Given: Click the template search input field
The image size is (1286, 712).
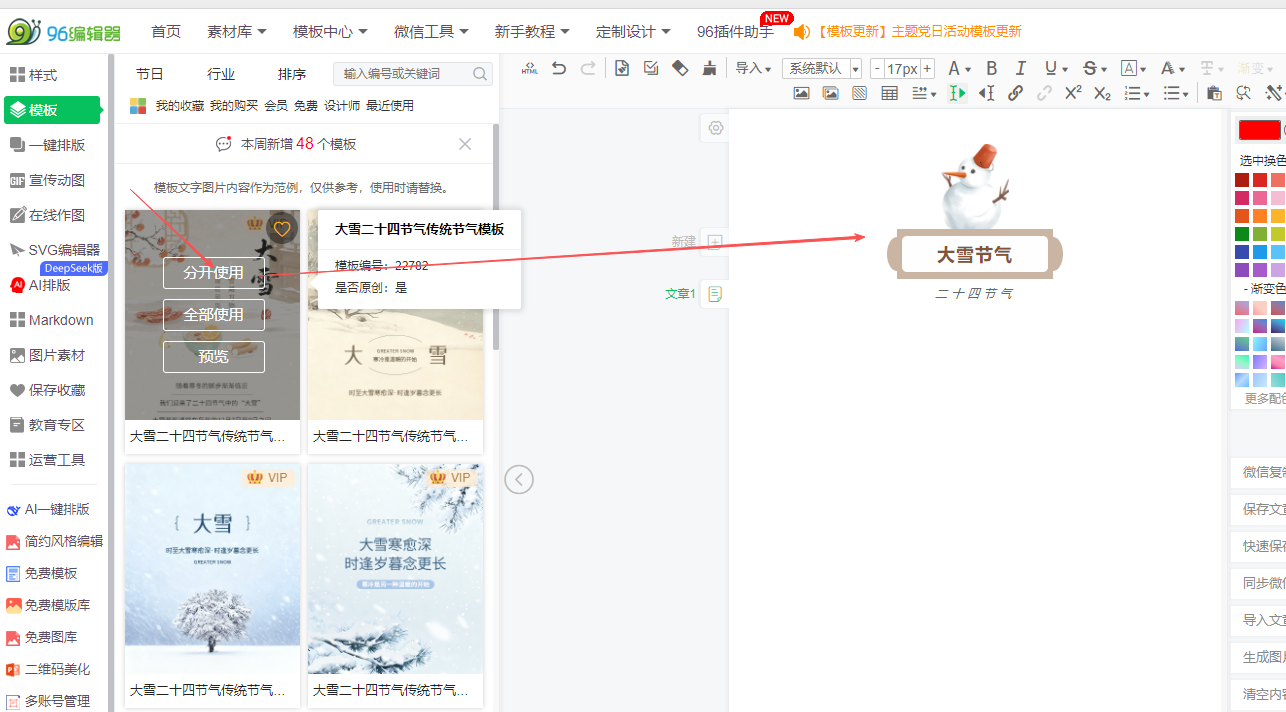Looking at the screenshot, I should click(x=404, y=74).
